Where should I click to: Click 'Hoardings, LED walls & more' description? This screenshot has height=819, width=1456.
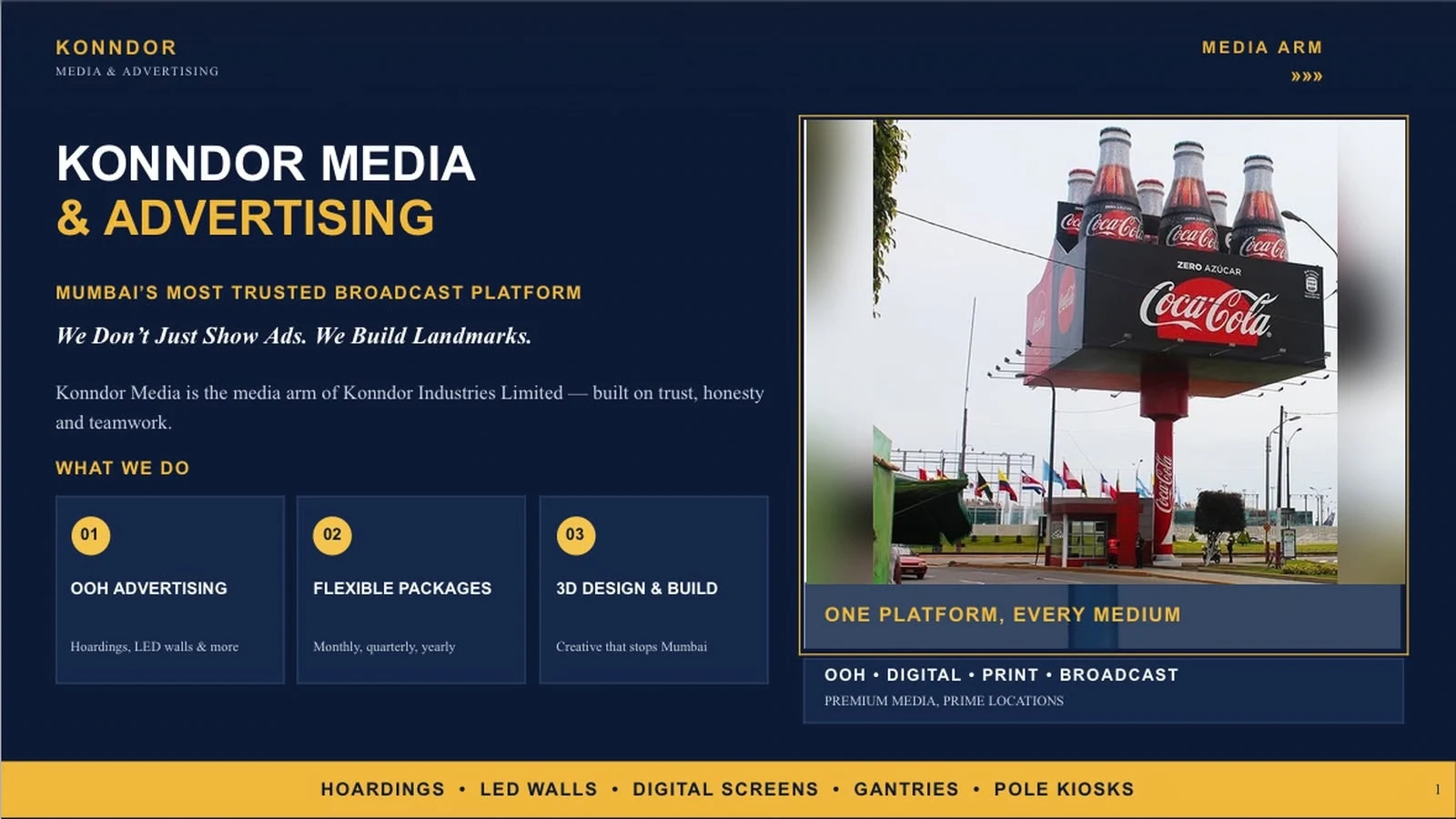coord(155,647)
